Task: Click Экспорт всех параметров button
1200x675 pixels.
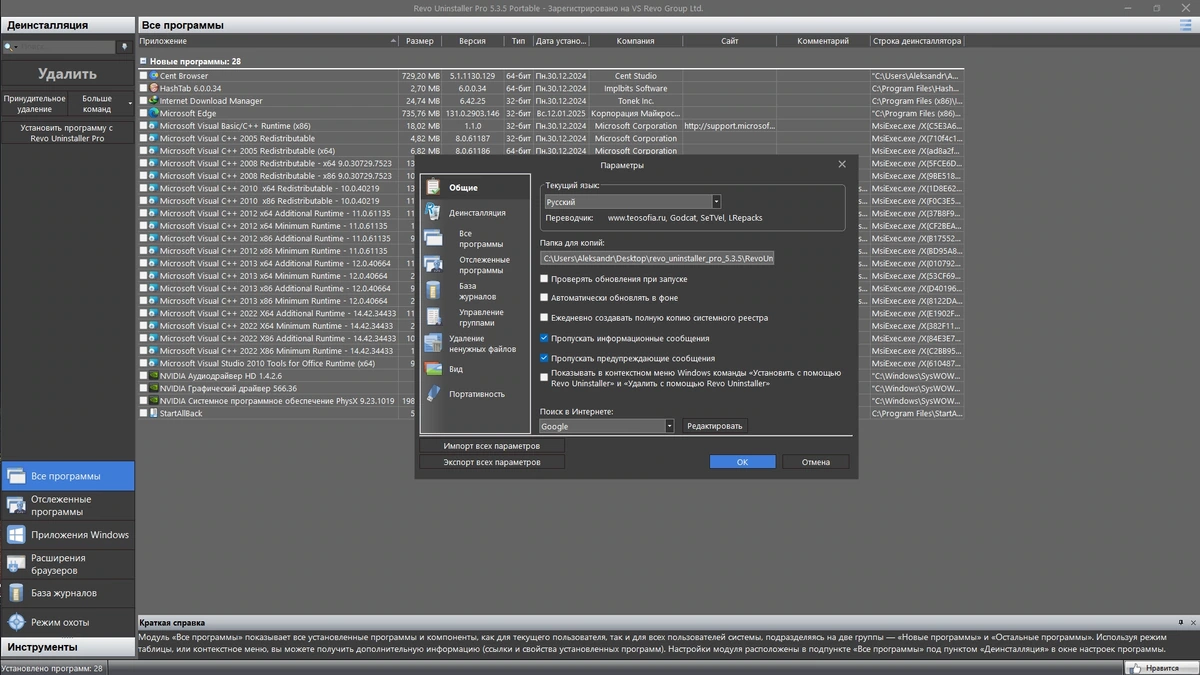Action: [491, 462]
